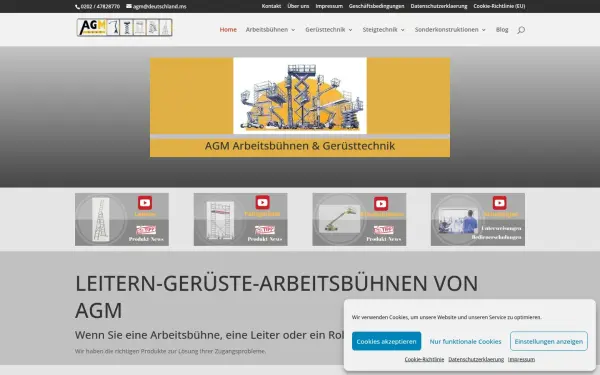Expand the Steigtechnik dropdown menu
Image resolution: width=600 pixels, height=375 pixels.
tap(383, 30)
